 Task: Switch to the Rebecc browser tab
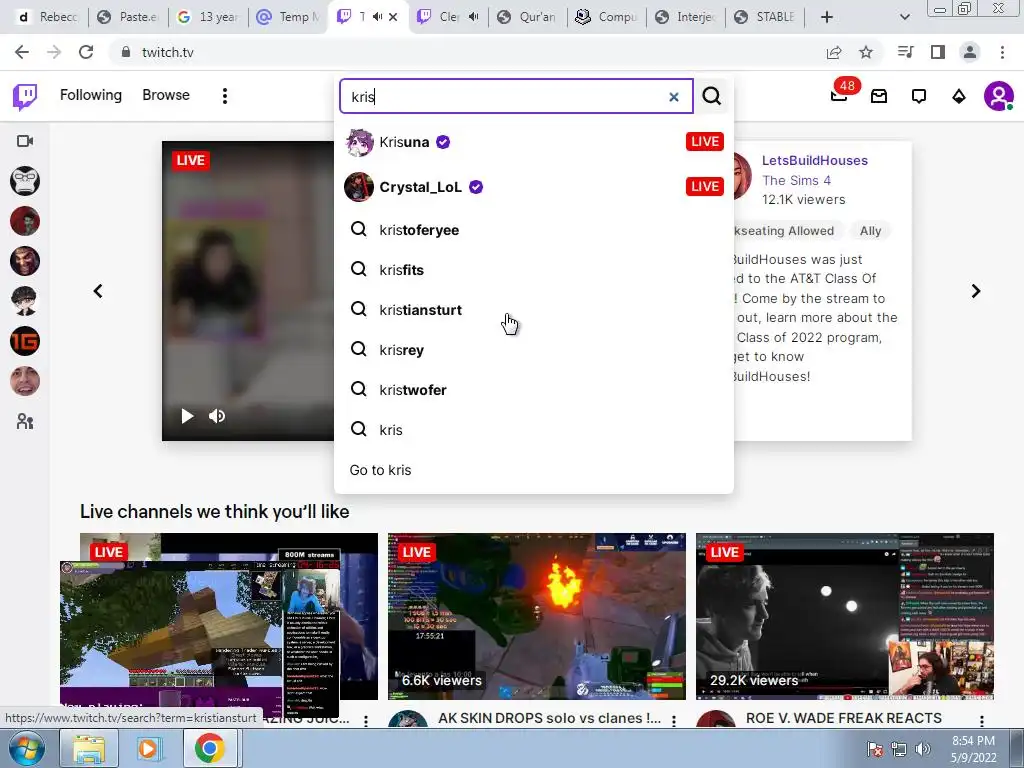point(47,17)
